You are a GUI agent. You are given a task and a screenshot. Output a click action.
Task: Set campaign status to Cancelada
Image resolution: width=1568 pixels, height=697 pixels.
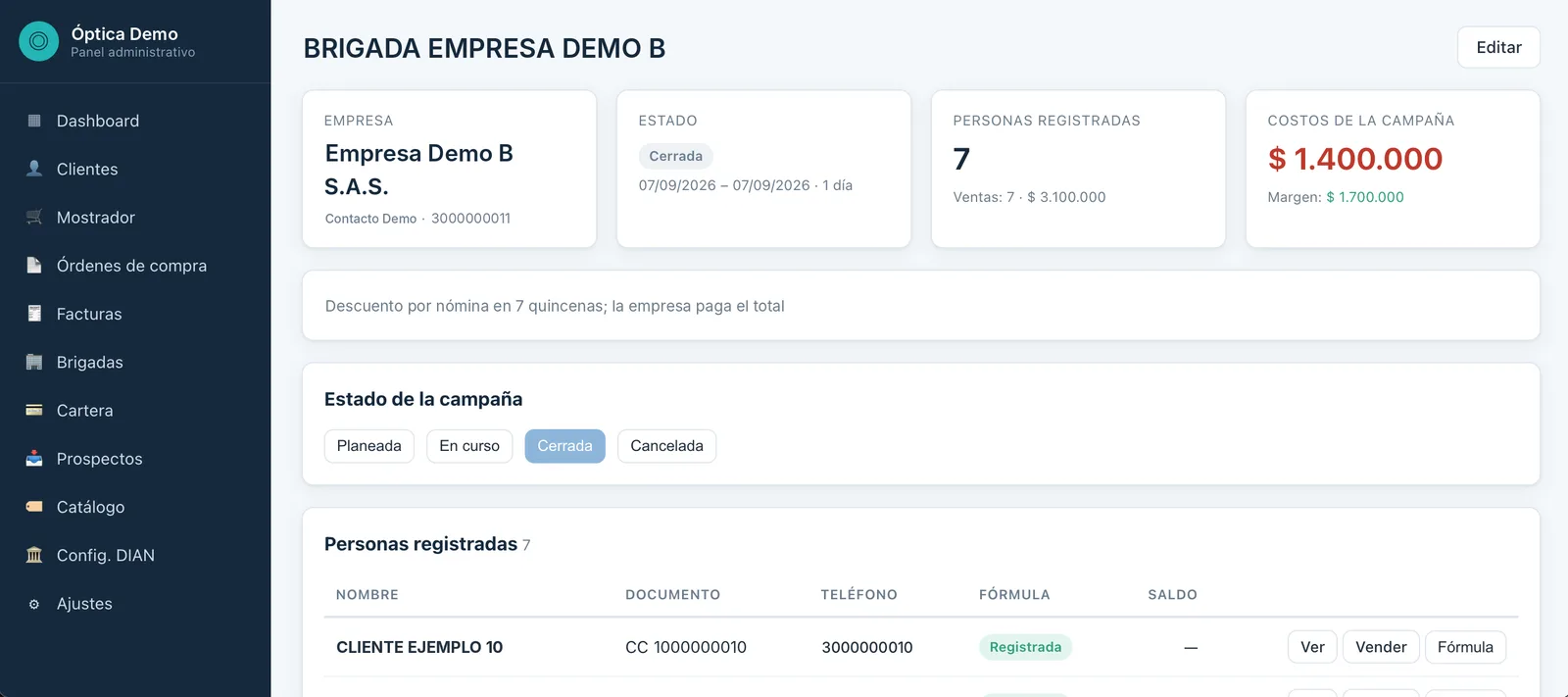[666, 446]
